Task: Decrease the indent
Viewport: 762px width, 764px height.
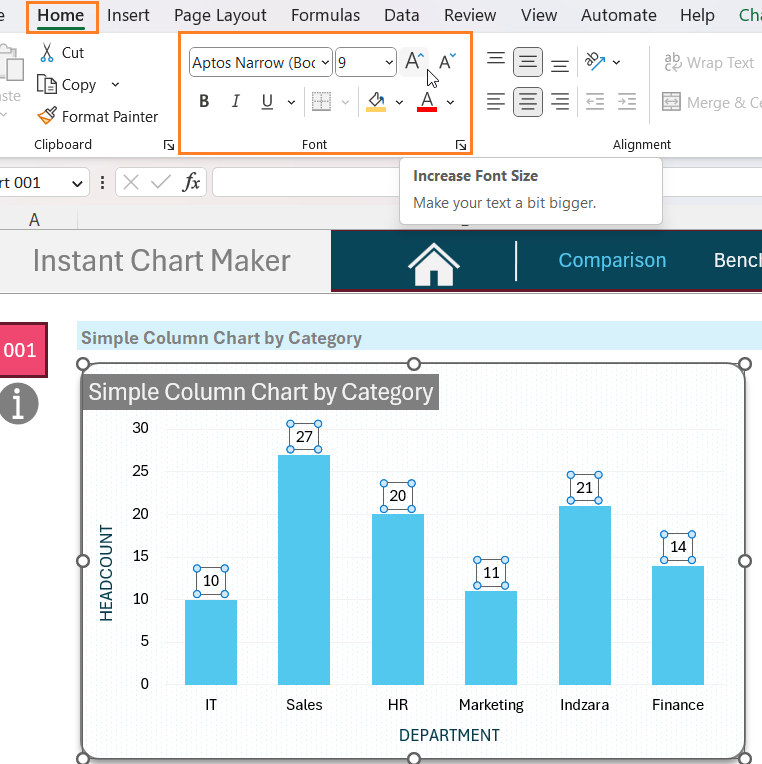Action: pyautogui.click(x=595, y=102)
